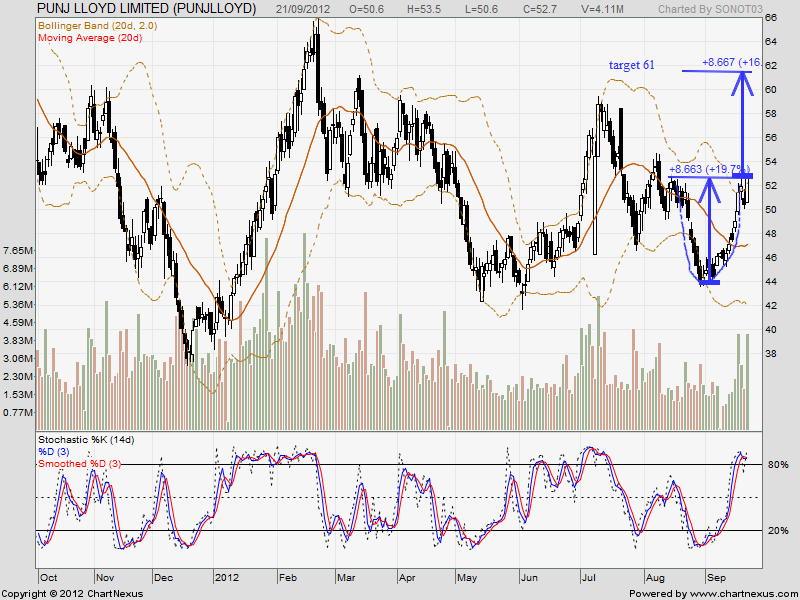This screenshot has width=800, height=600.
Task: Click the 2012 year label on time axis
Action: 227,578
